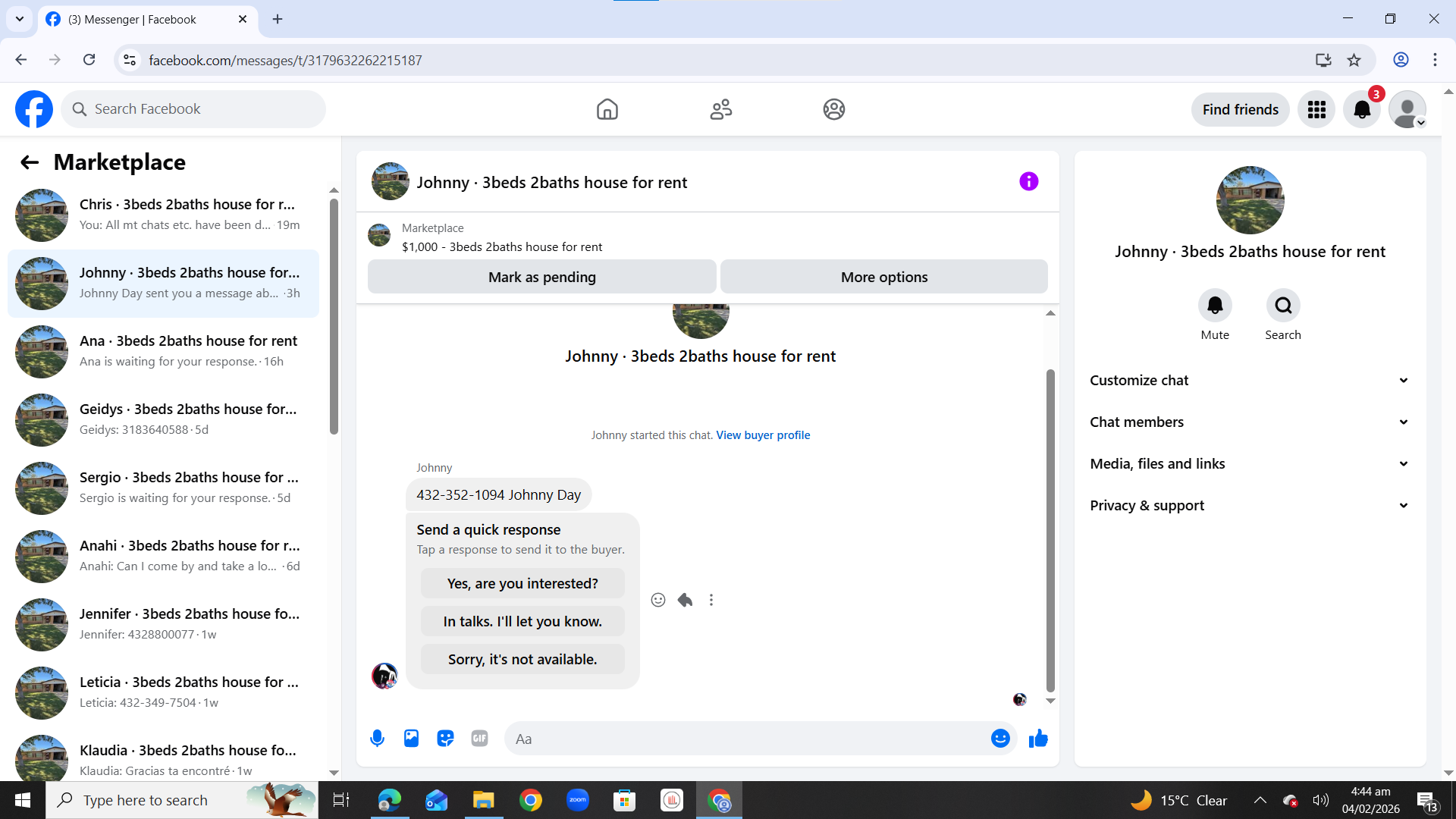This screenshot has height=819, width=1456.
Task: Open the emoji picker in message box
Action: [1000, 739]
